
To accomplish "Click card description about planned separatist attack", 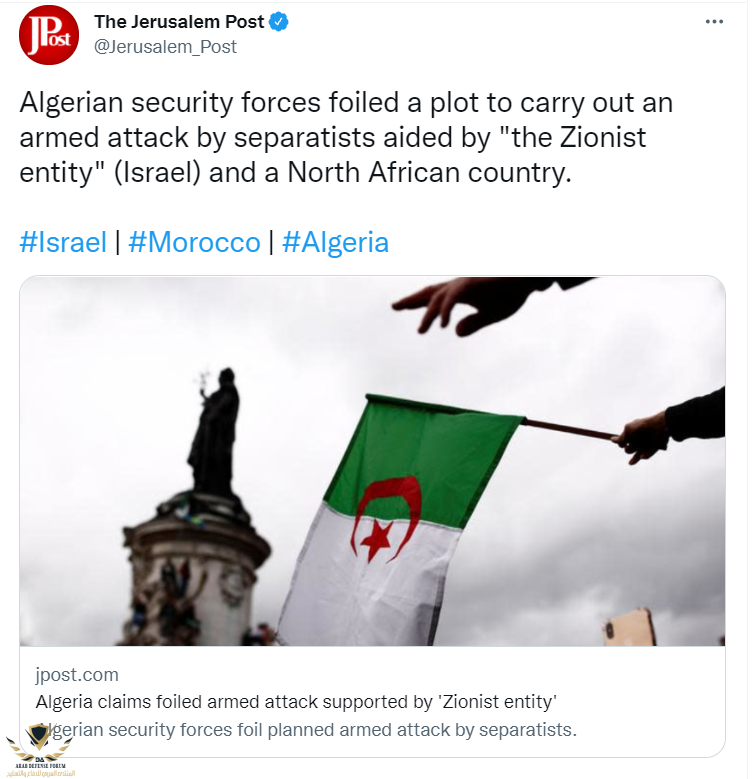I will point(310,729).
